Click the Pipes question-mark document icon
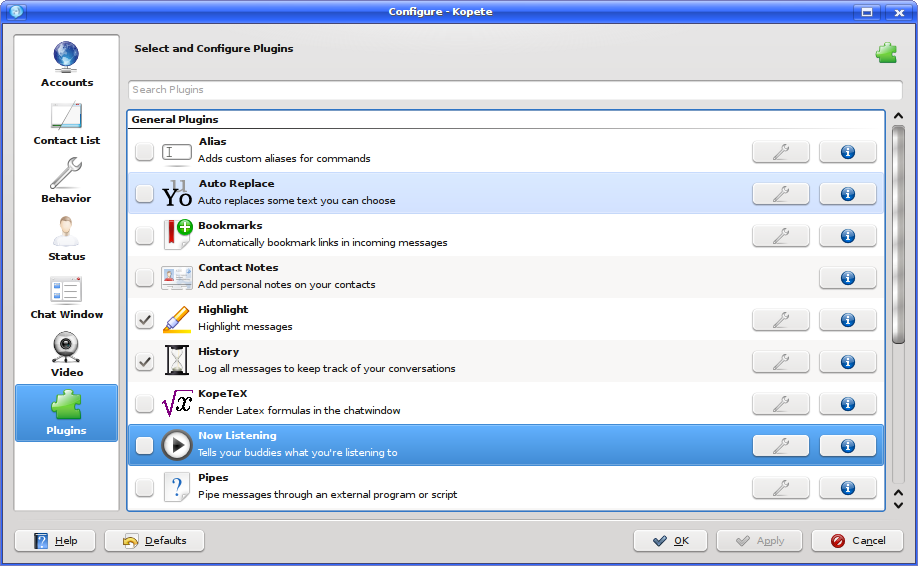 pos(176,487)
